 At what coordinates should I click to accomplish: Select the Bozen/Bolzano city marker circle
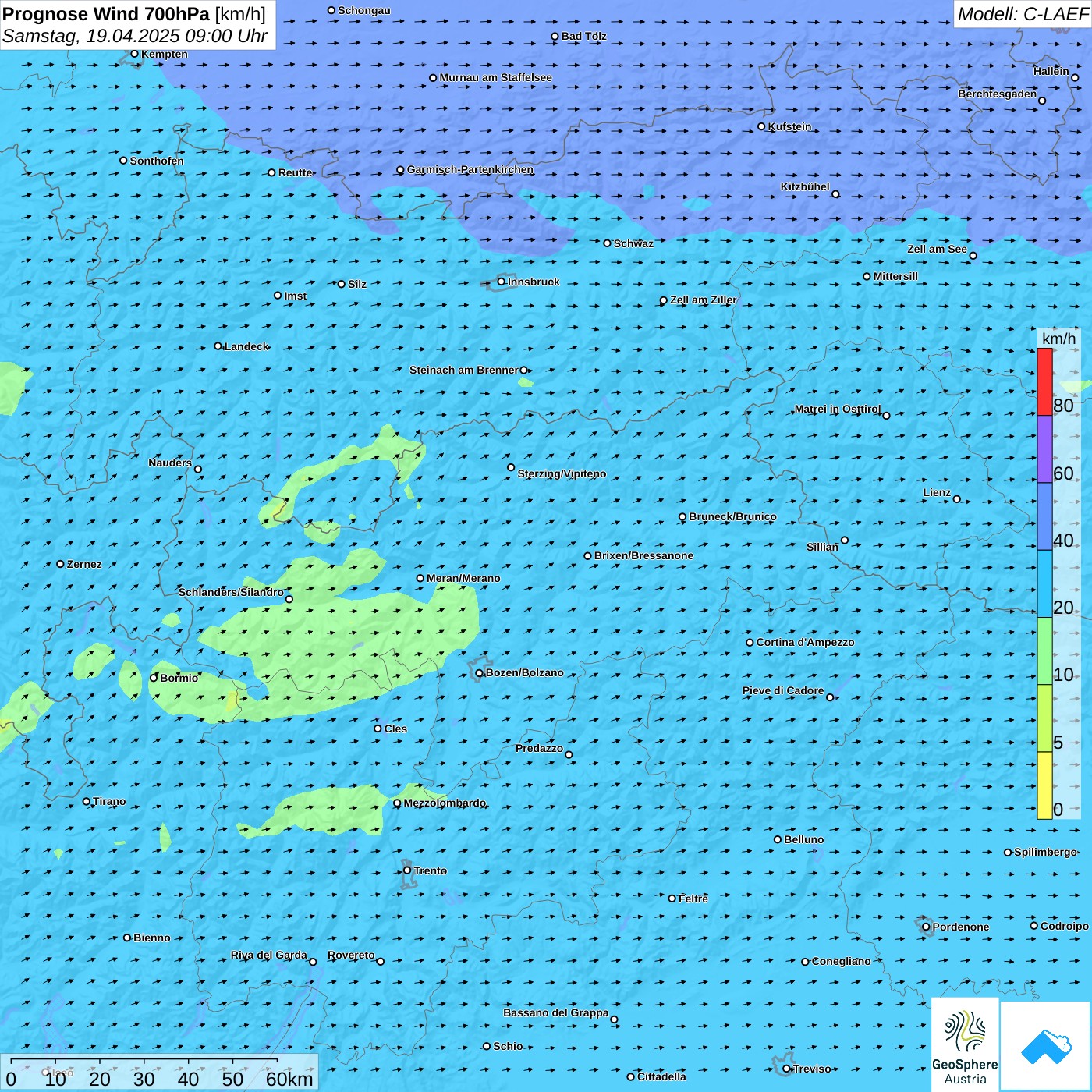479,673
